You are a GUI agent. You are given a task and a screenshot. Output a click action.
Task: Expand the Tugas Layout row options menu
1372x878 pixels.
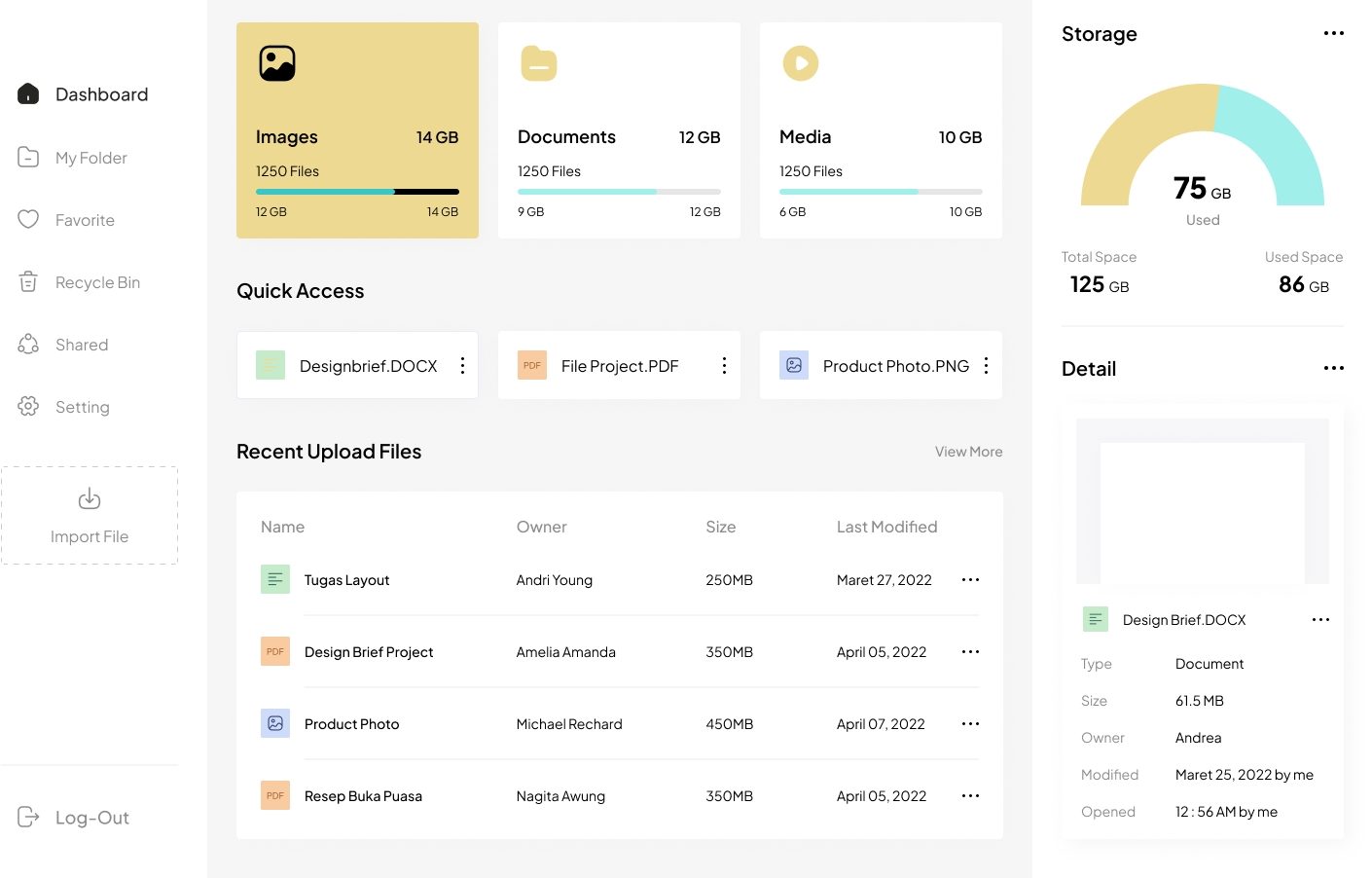970,580
